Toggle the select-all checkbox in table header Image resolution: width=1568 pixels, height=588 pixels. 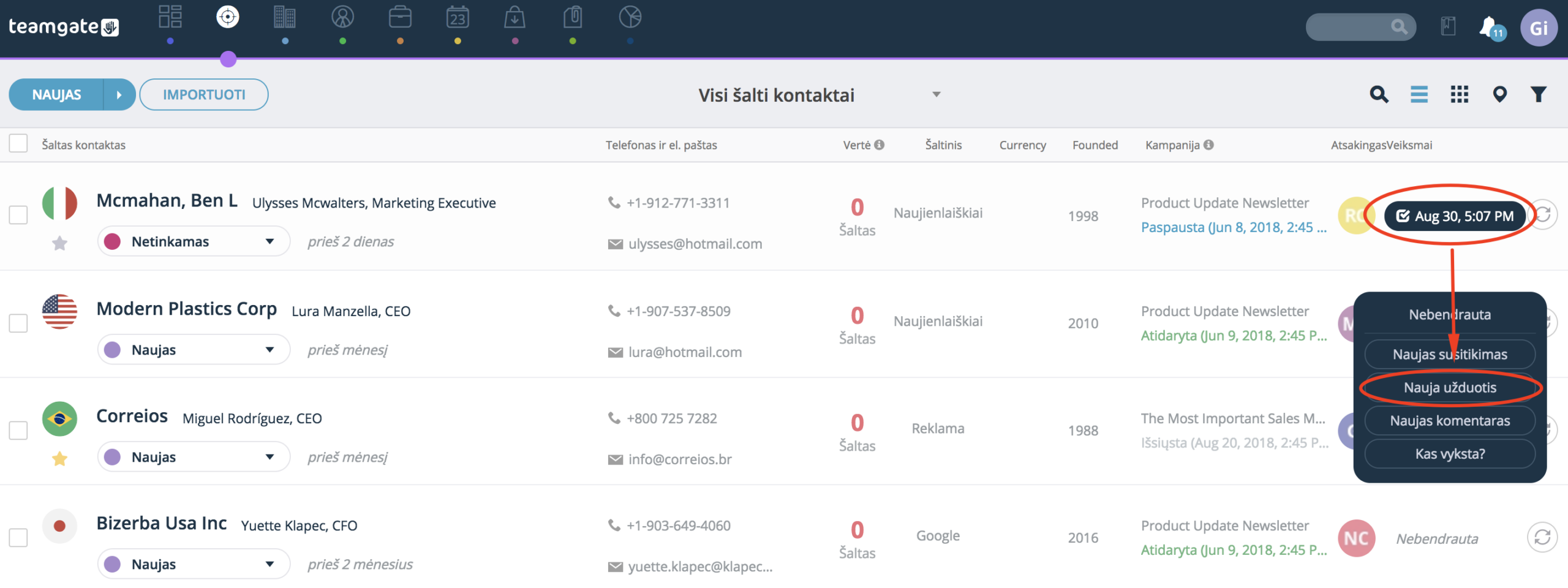tap(18, 143)
